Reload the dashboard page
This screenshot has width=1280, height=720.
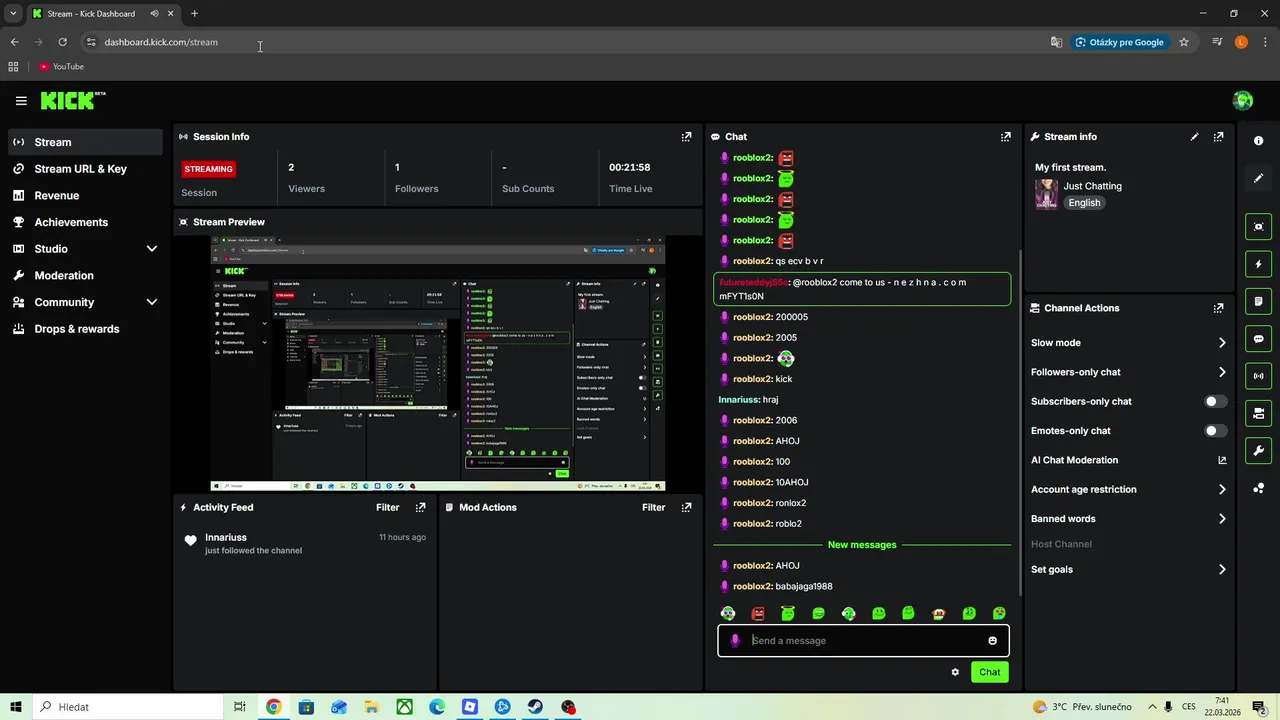click(63, 42)
